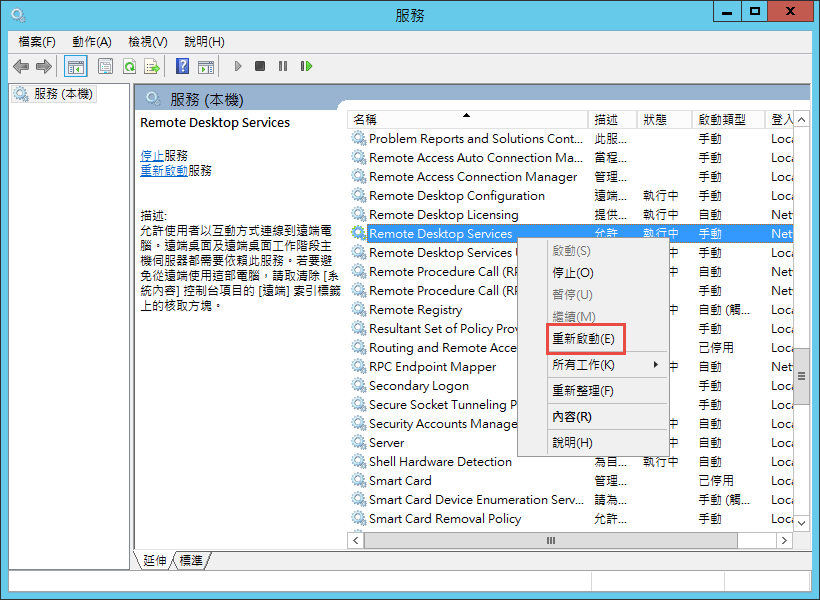Click gear icon beside Smart Card Removal Policy

tap(359, 518)
